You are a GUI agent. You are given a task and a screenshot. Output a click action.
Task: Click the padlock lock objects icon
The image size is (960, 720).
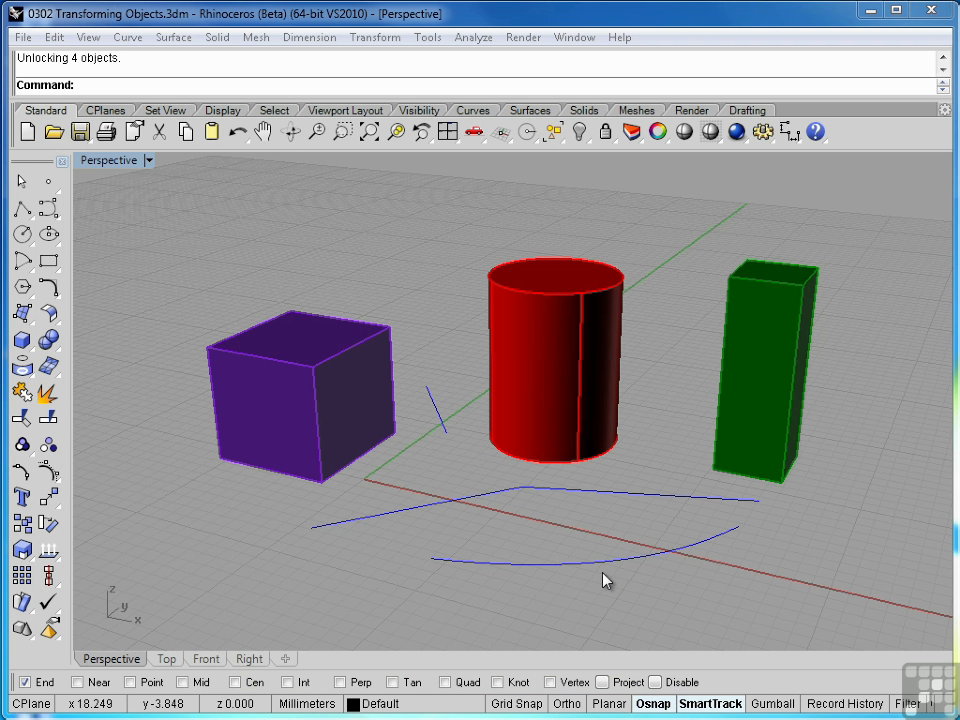click(x=606, y=132)
